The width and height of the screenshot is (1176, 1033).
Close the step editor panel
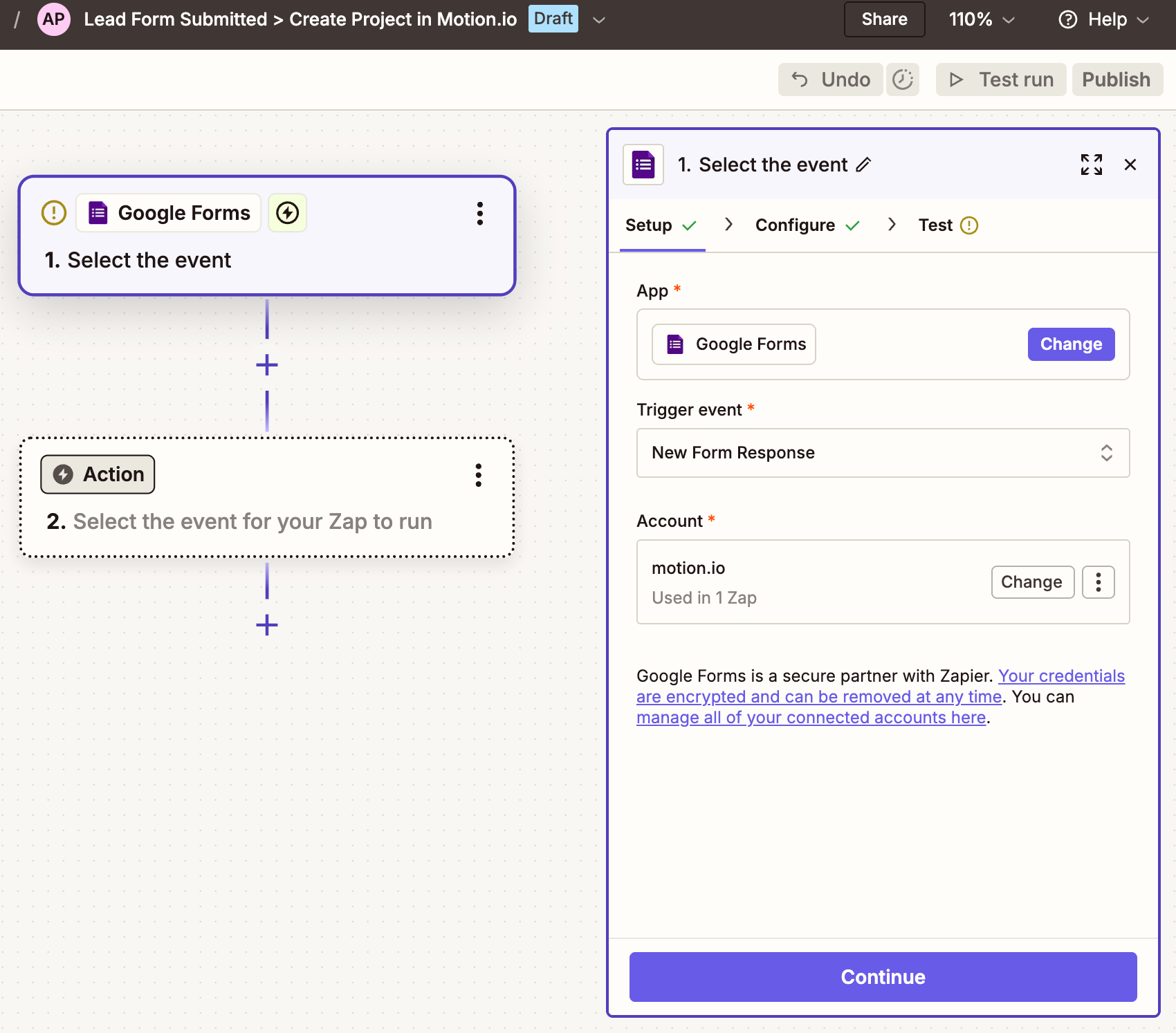pyautogui.click(x=1130, y=165)
